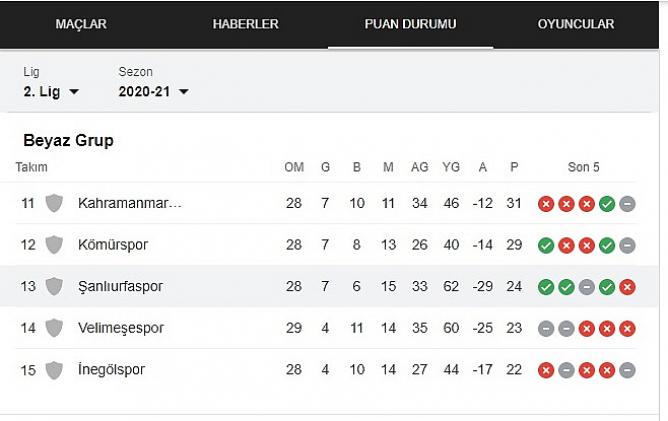Open the Lig dropdown showing 2. Lig
Viewport: 668px width, 421px height.
(51, 92)
